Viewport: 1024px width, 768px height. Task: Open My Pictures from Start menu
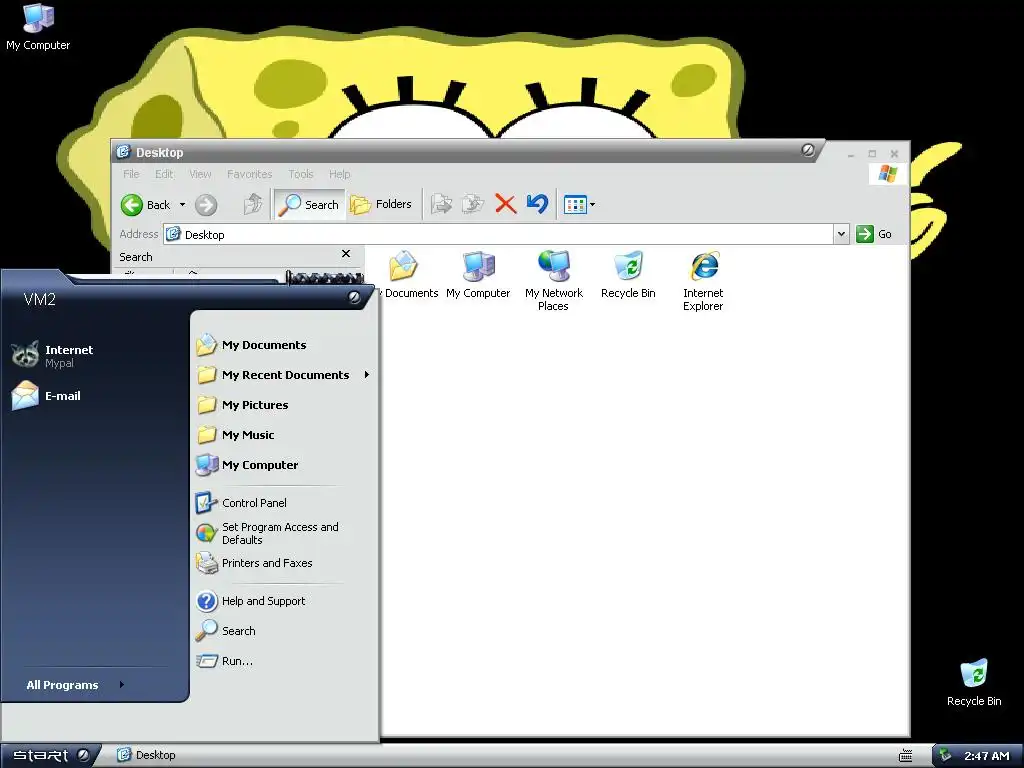click(242, 405)
